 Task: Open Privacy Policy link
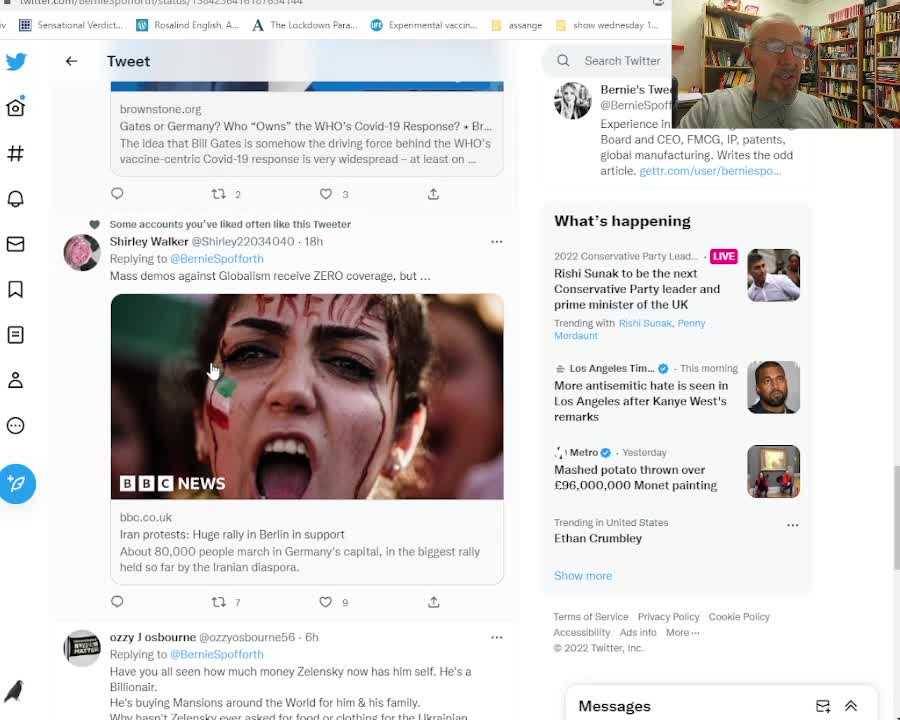[668, 617]
